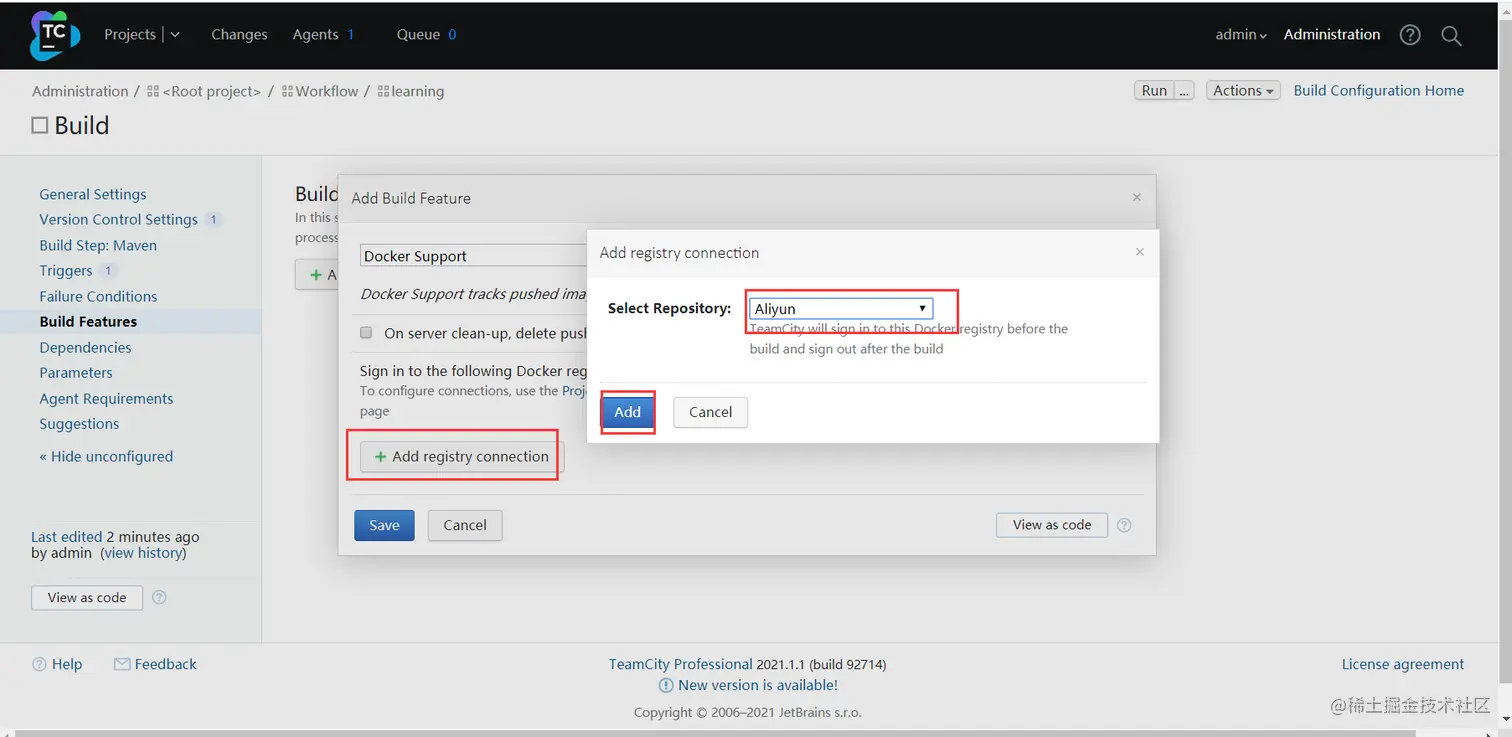Image resolution: width=1512 pixels, height=737 pixels.
Task: Open Workflow breadcrumb link
Action: point(327,91)
